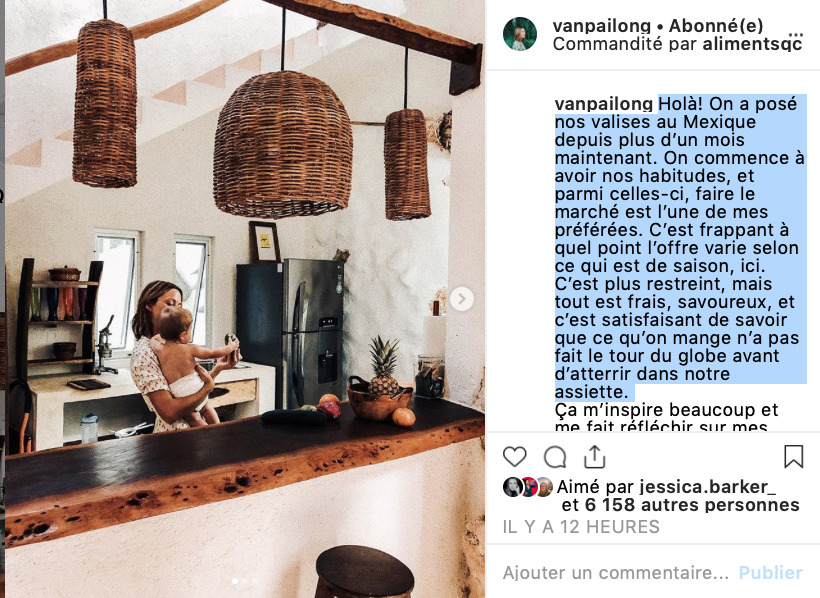Save post with bookmark icon

point(793,456)
